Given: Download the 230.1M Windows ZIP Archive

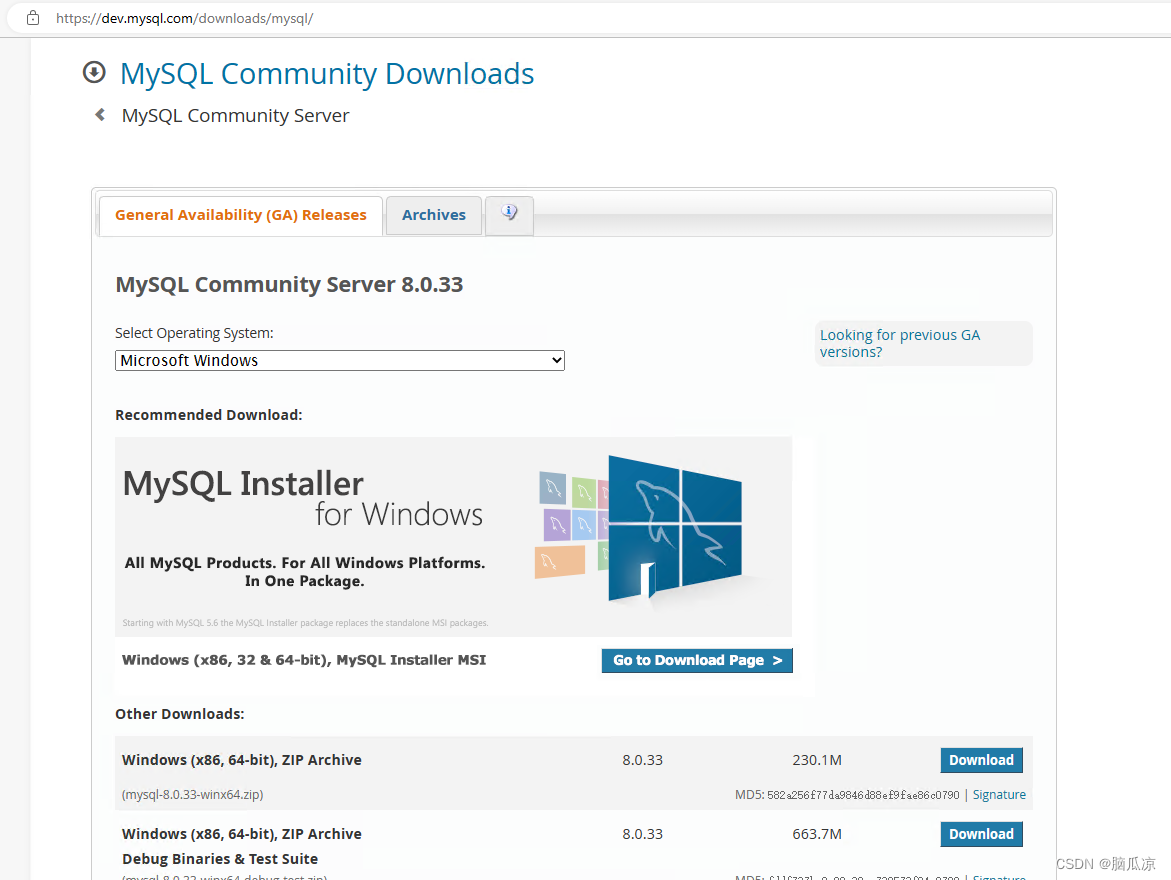Looking at the screenshot, I should click(x=981, y=760).
